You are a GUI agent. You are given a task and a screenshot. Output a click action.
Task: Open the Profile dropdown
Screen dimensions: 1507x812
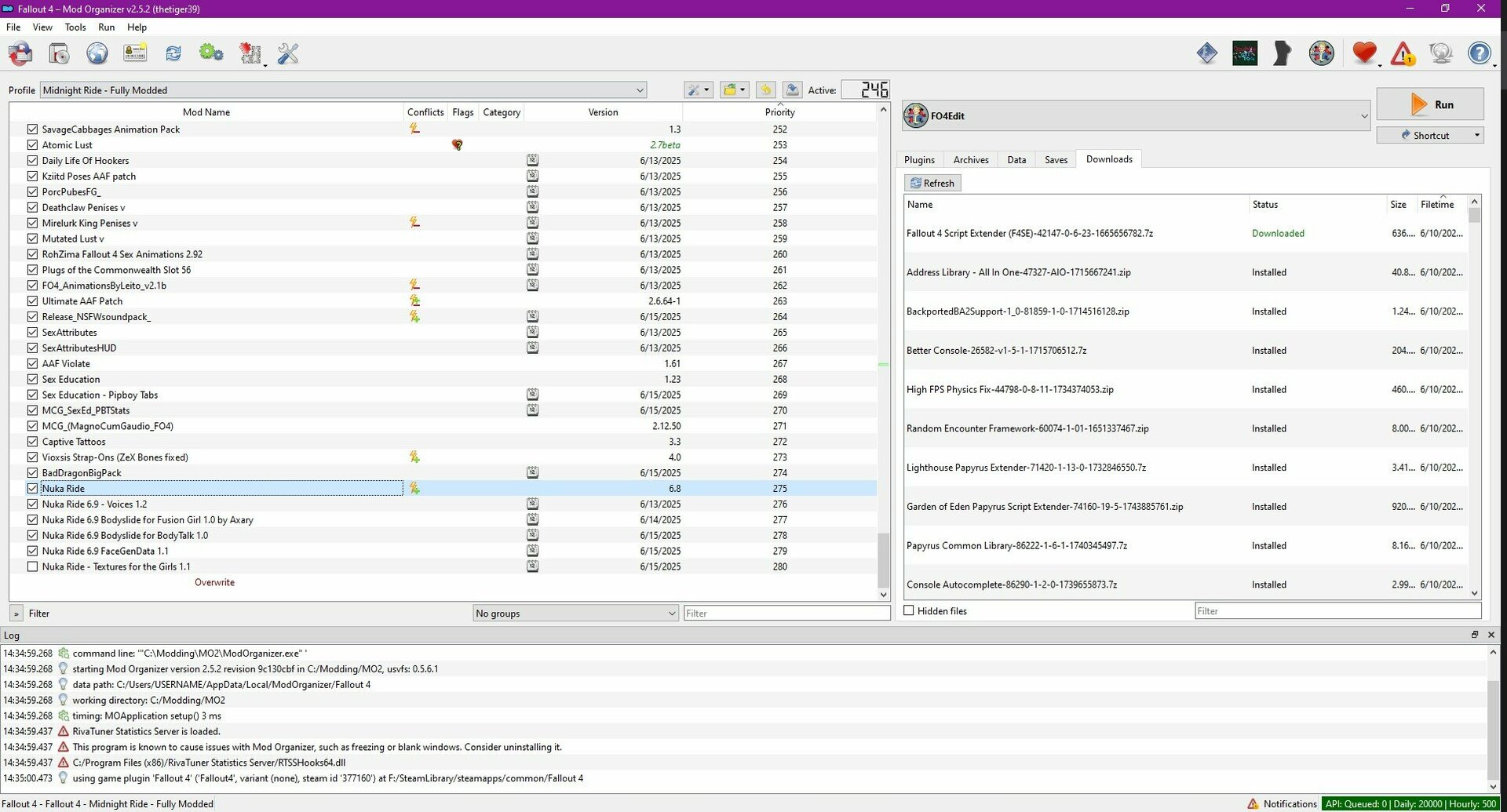click(343, 90)
